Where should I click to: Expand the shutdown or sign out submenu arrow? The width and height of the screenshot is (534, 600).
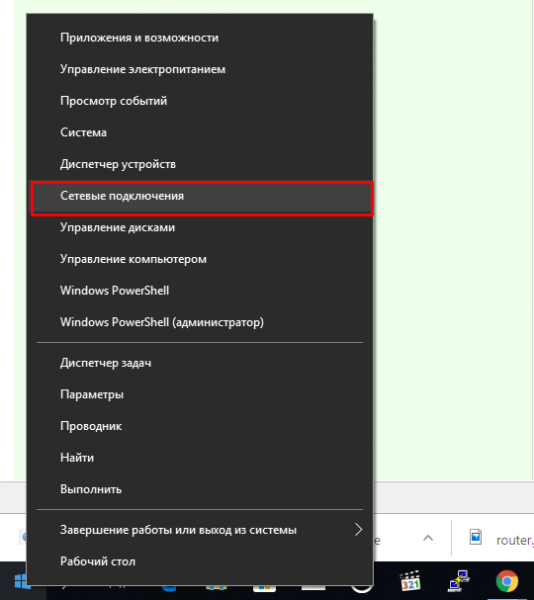click(358, 530)
